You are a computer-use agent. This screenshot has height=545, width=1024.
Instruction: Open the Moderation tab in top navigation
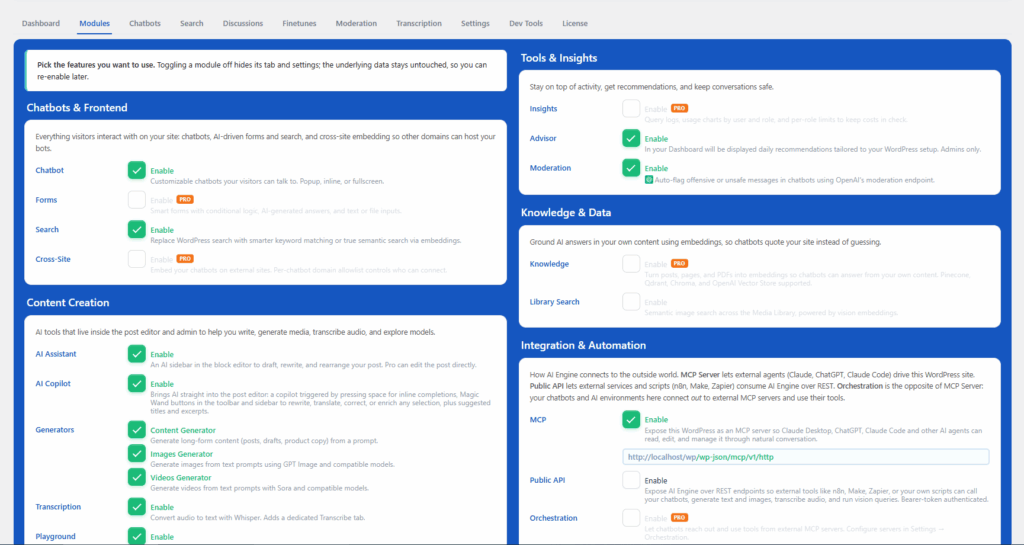[x=356, y=23]
